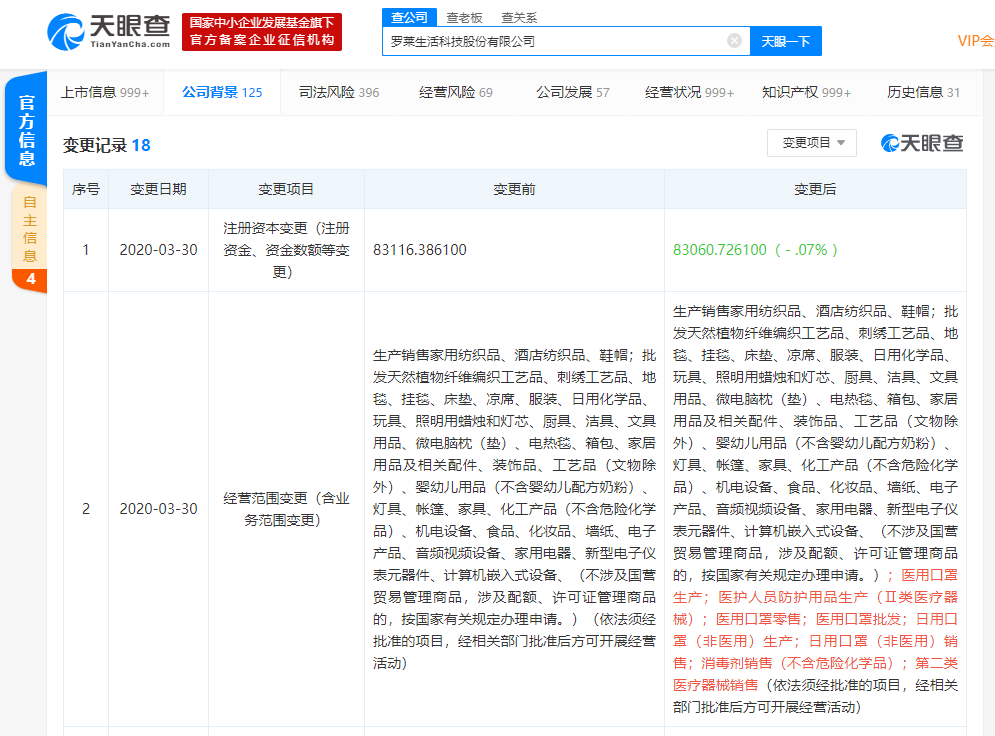Screen dimensions: 995x736
Task: Click the TianYanCha logo at top left
Action: point(109,32)
